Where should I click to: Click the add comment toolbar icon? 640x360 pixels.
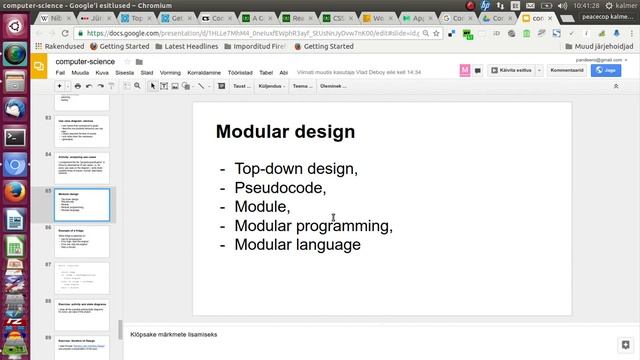click(222, 86)
